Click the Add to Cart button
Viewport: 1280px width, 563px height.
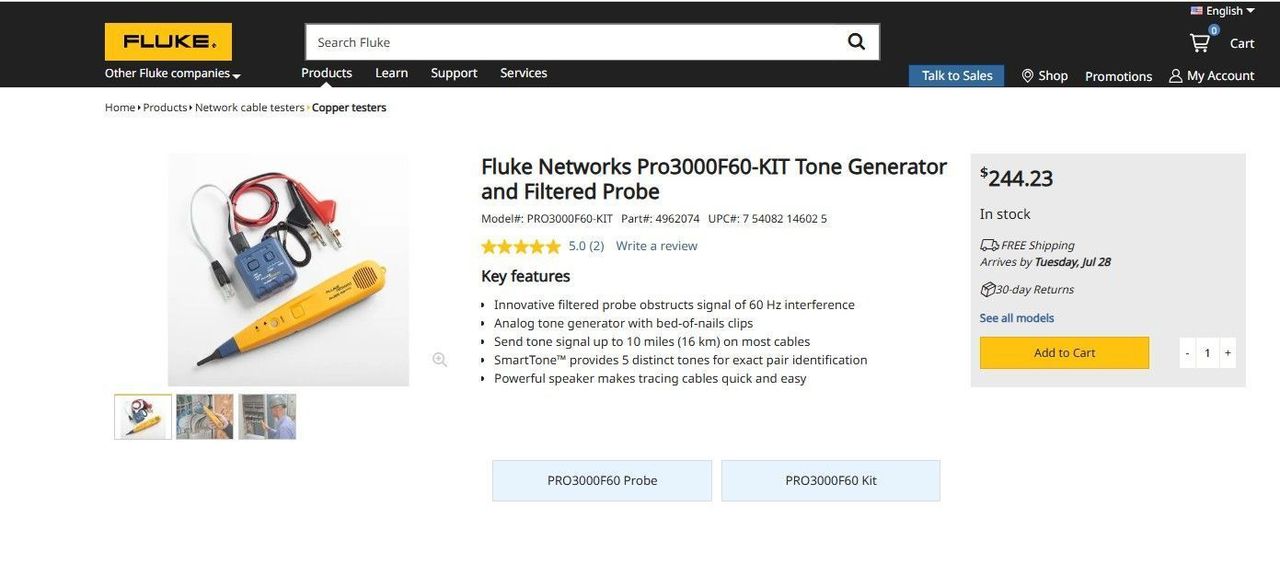(1064, 353)
